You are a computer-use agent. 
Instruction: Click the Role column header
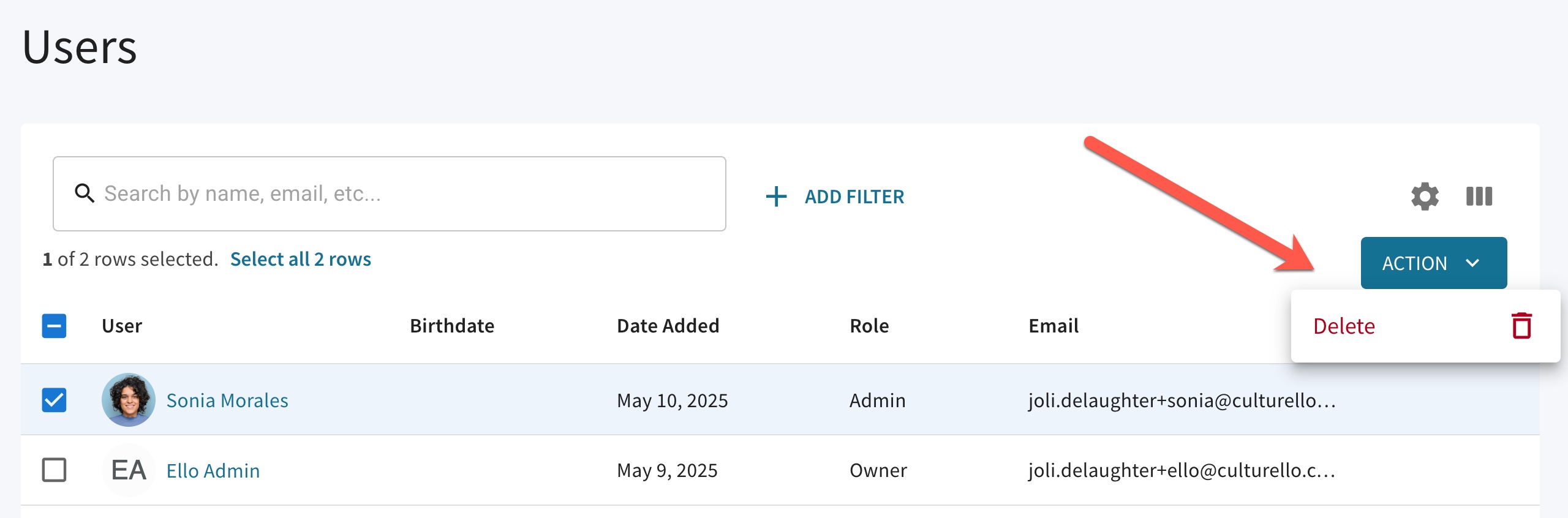tap(869, 326)
